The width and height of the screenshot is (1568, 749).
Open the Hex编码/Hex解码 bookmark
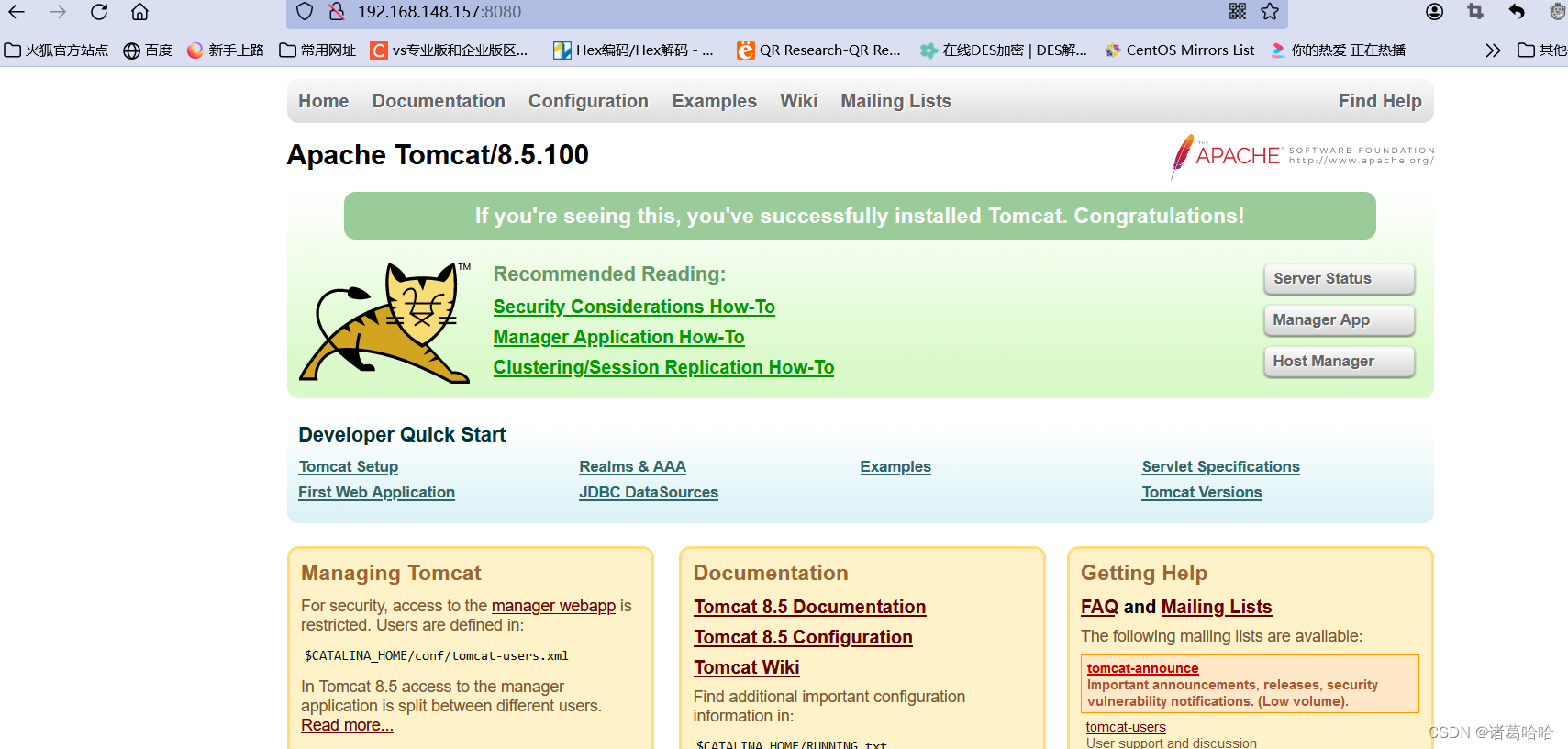(633, 50)
